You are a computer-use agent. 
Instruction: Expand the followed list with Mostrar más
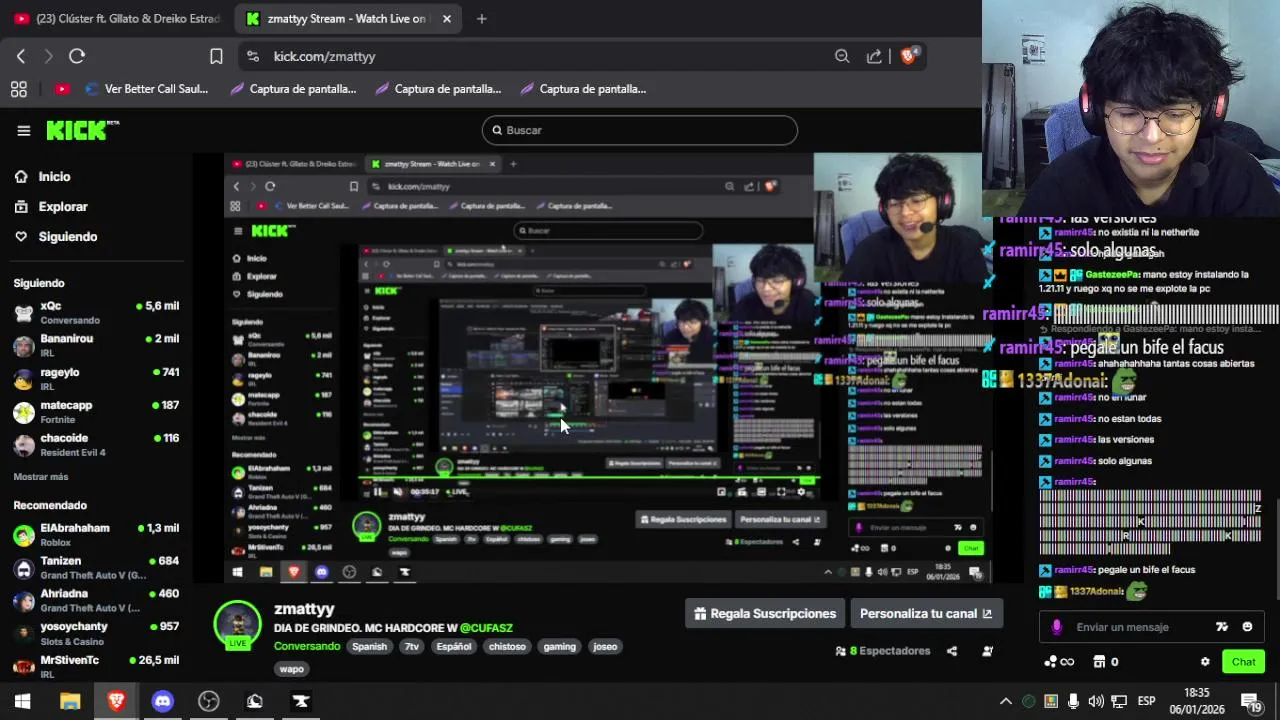tap(41, 477)
